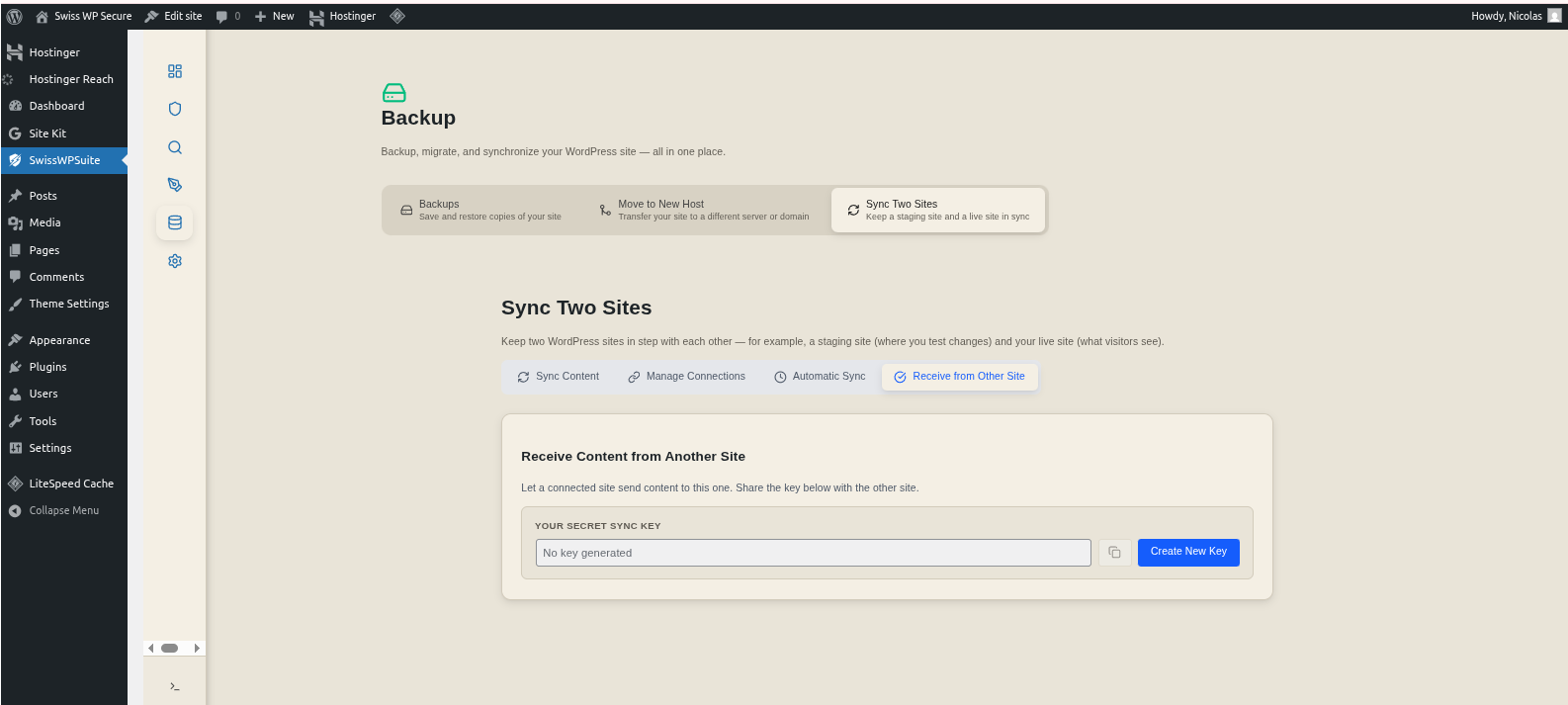Copy the secret sync key
Viewport: 1568px width, 705px height.
coord(1114,552)
